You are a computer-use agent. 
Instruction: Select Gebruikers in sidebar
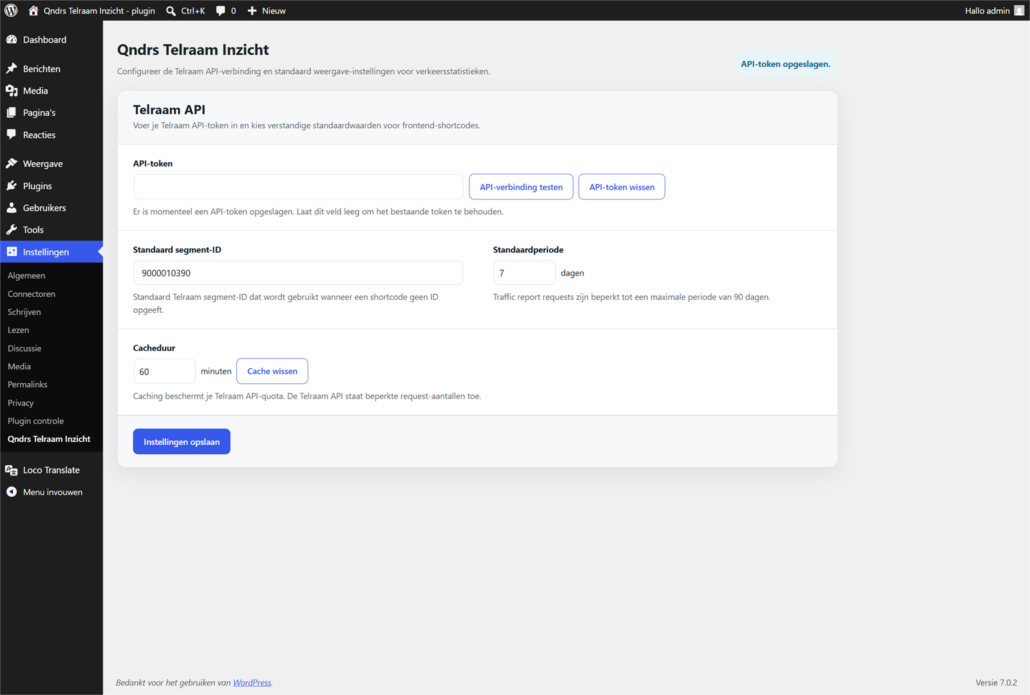coord(45,208)
